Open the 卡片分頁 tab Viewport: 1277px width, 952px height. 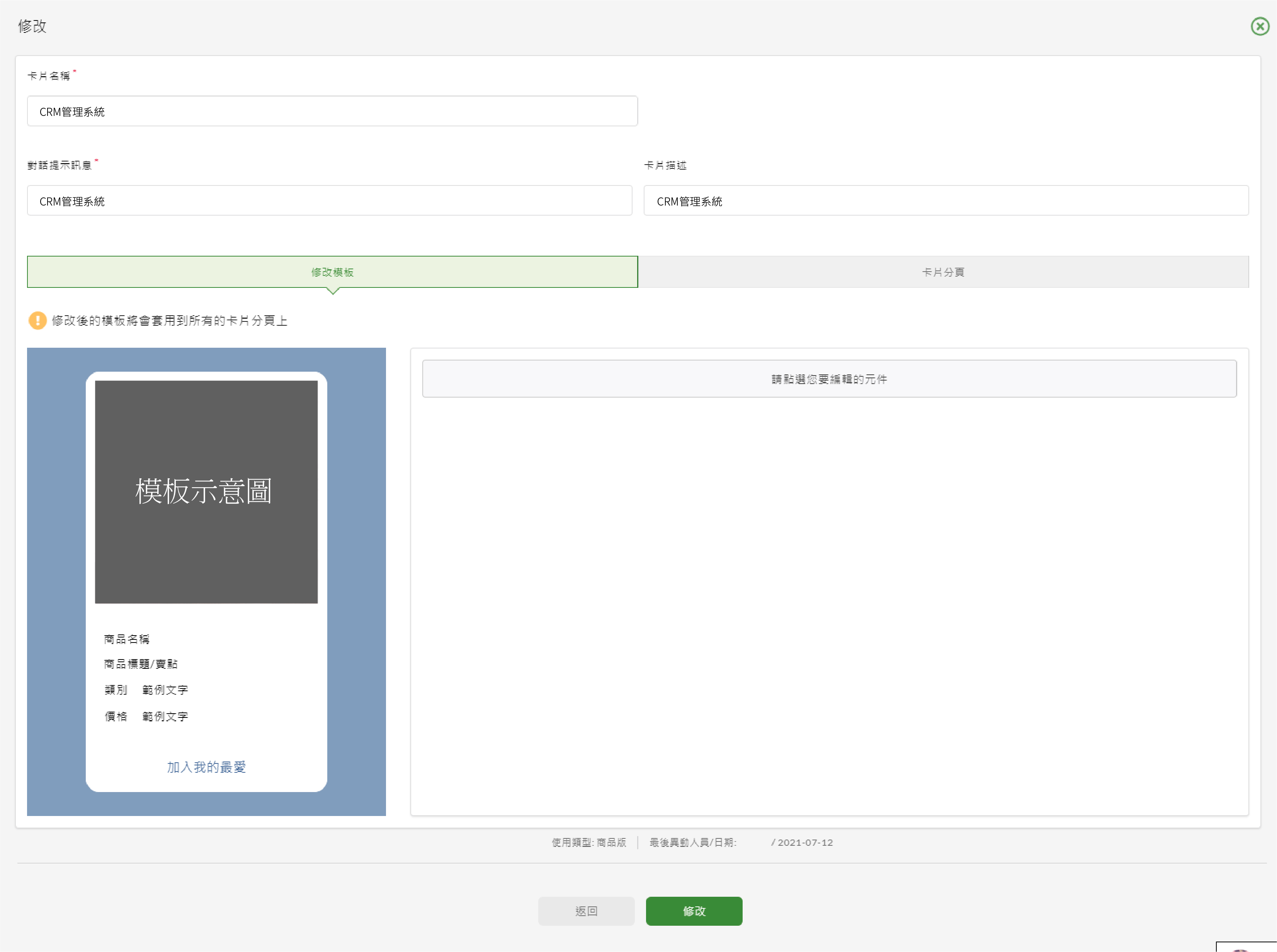(943, 272)
